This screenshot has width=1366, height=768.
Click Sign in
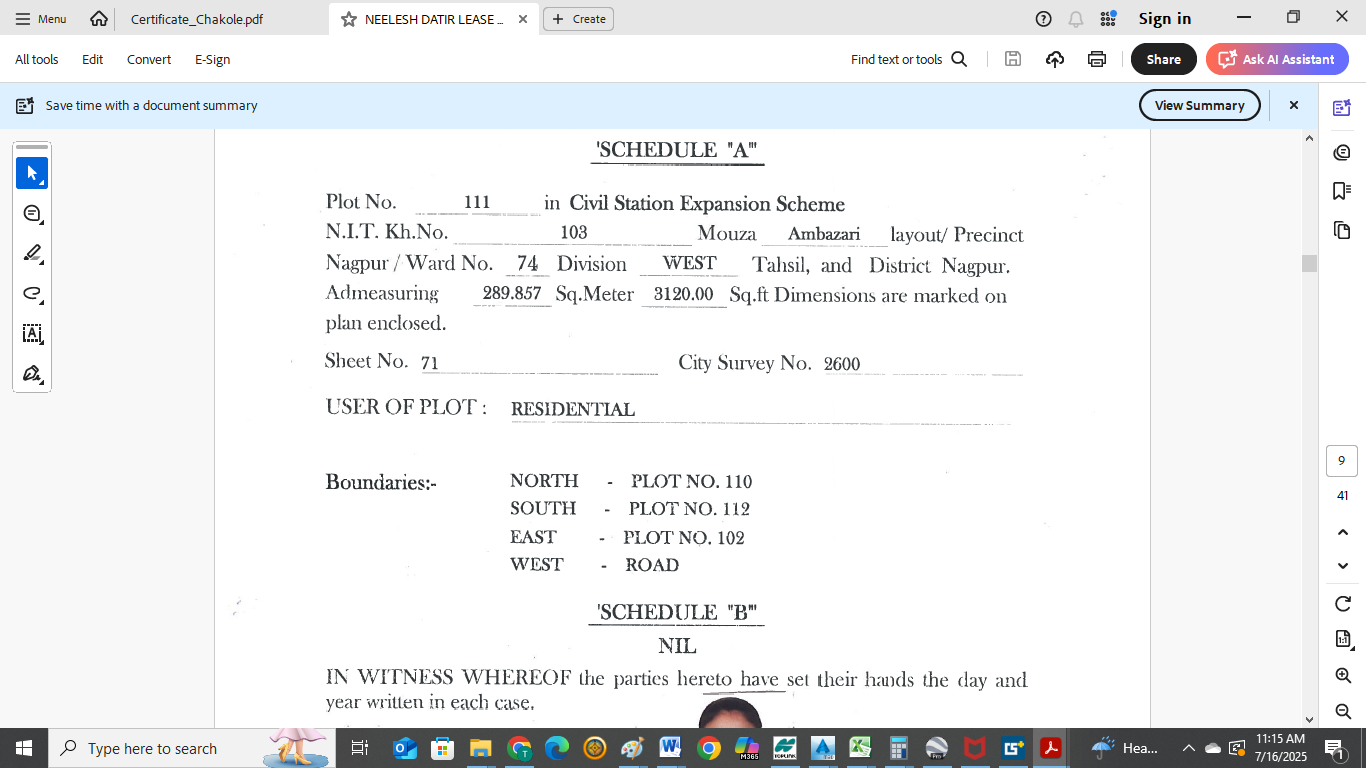coord(1165,19)
